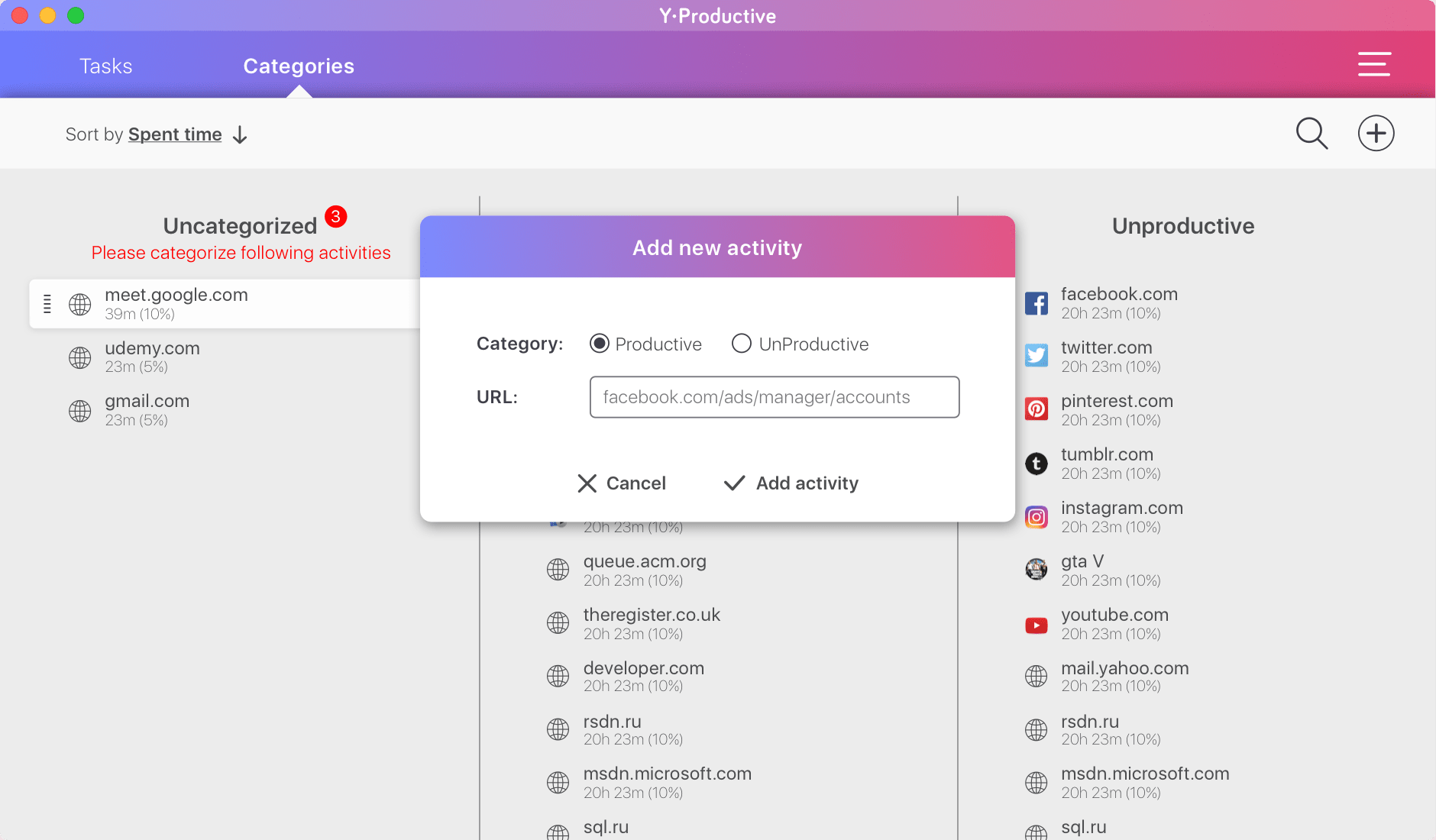Cancel the Add new activity dialog
This screenshot has height=840, width=1436.
[622, 483]
